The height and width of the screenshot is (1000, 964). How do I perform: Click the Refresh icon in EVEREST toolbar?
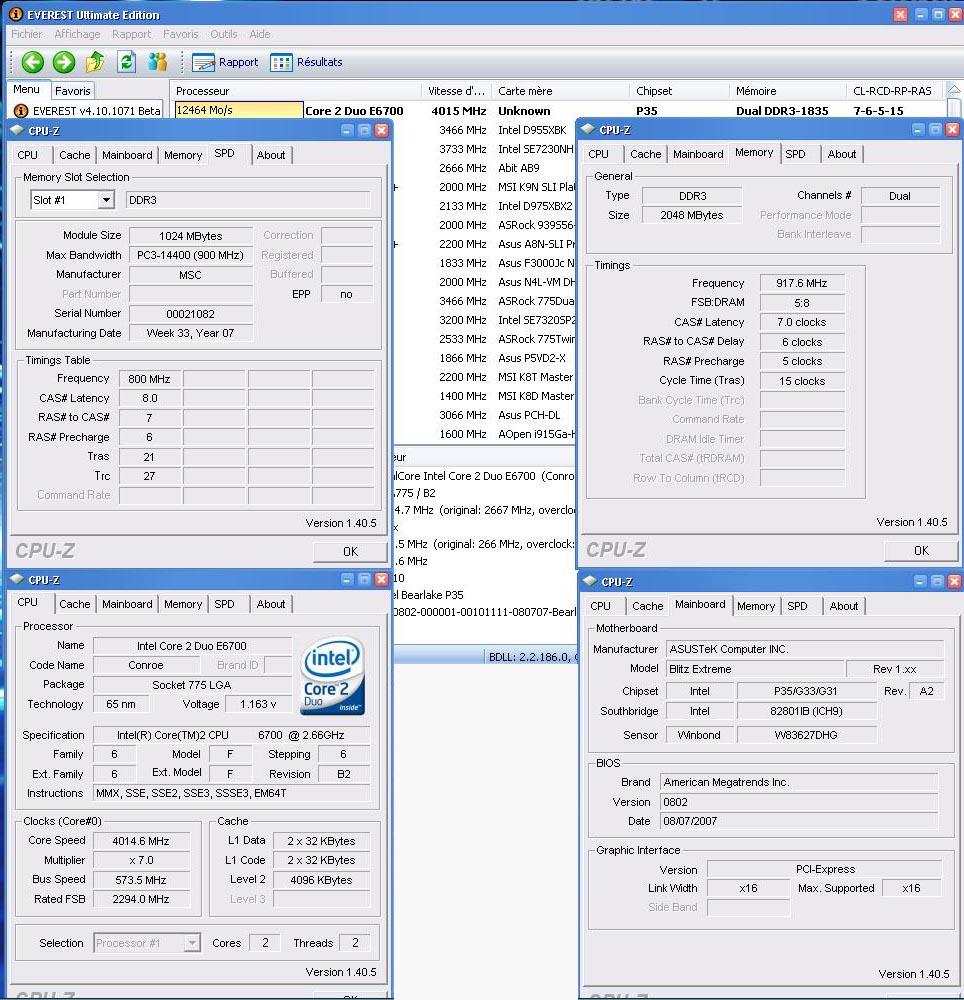pyautogui.click(x=126, y=62)
